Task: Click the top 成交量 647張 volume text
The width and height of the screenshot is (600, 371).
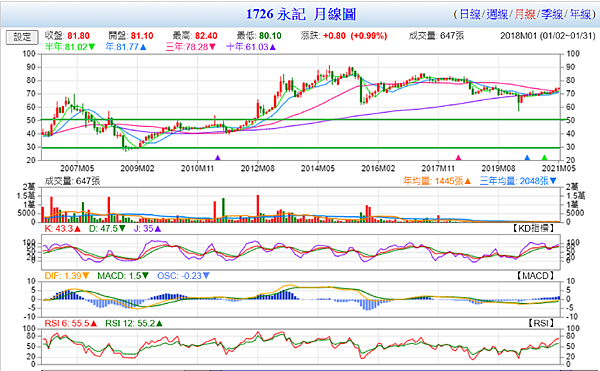Action: (x=437, y=36)
